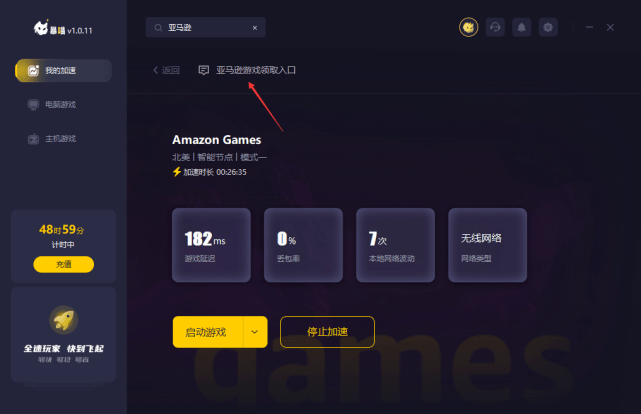Click the 停止加速 button

[327, 332]
